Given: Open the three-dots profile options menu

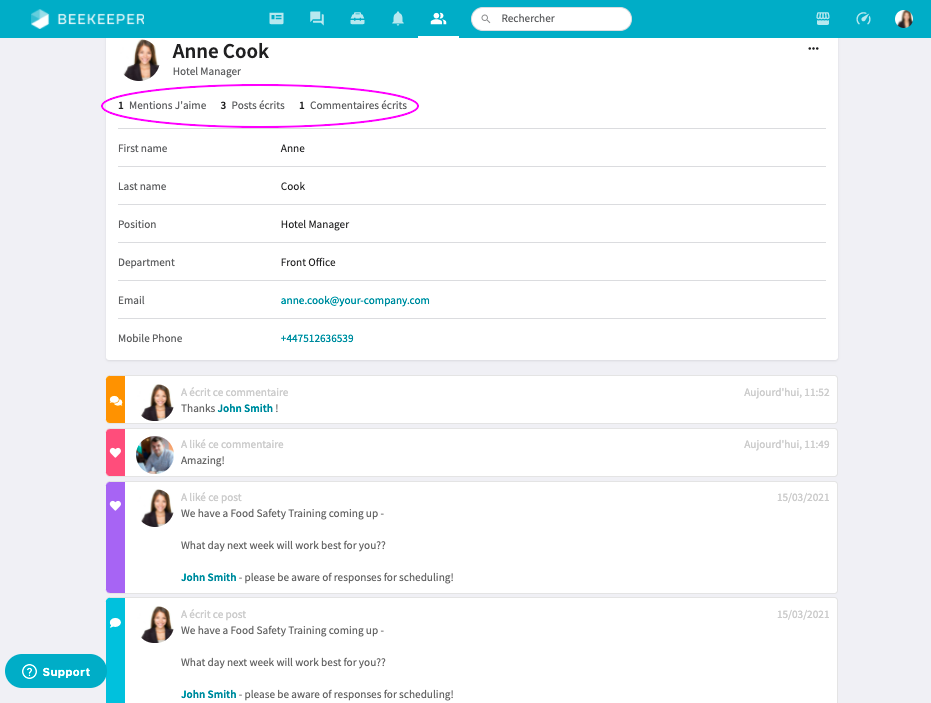Looking at the screenshot, I should pyautogui.click(x=813, y=49).
